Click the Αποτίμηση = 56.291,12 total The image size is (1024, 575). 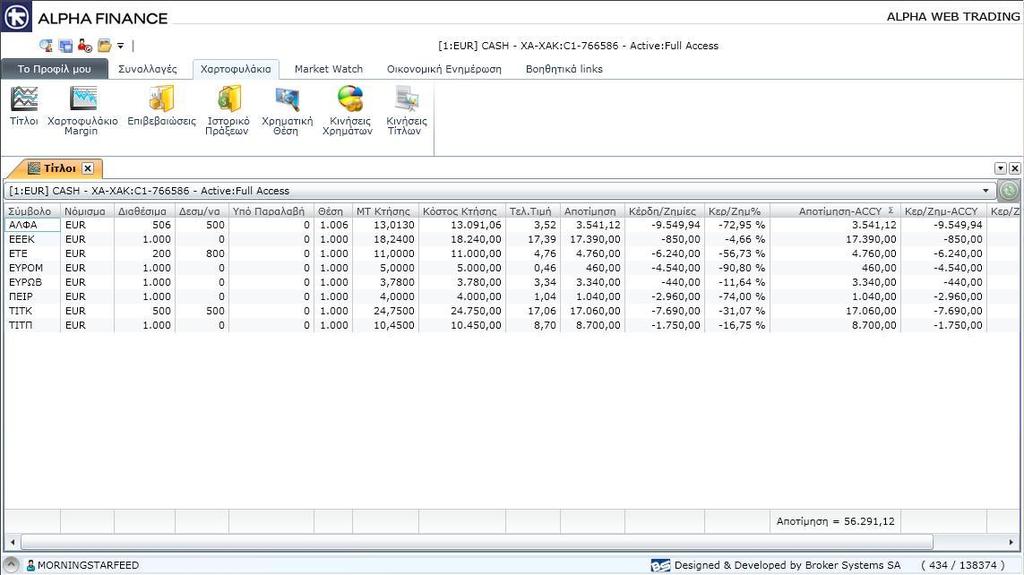pyautogui.click(x=835, y=521)
